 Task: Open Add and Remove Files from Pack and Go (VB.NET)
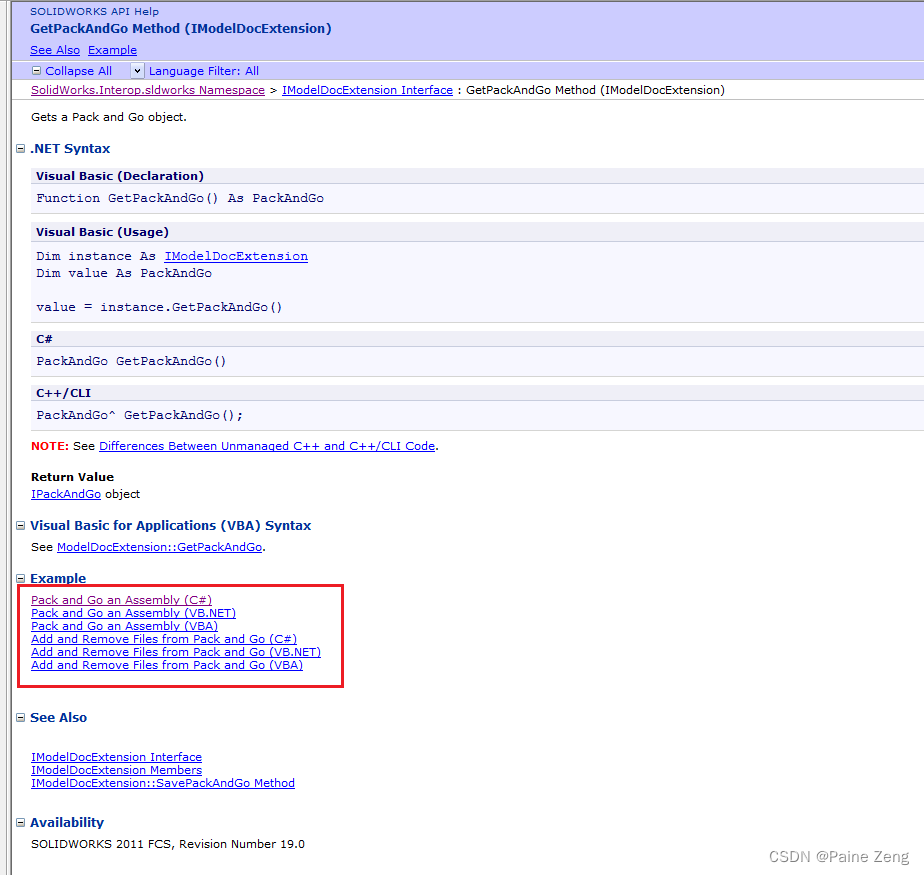tap(176, 652)
